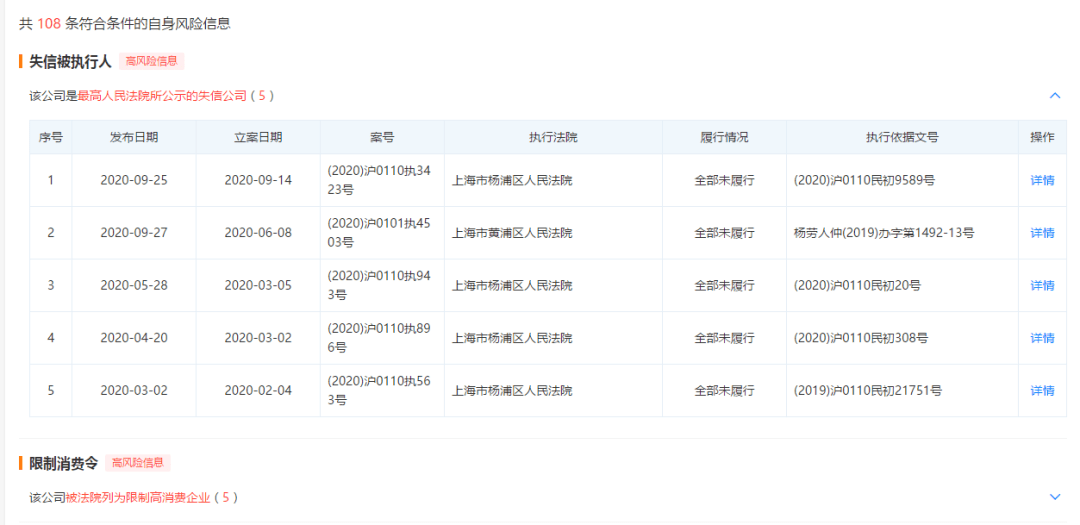Click filing date 2020-06-08

point(258,233)
